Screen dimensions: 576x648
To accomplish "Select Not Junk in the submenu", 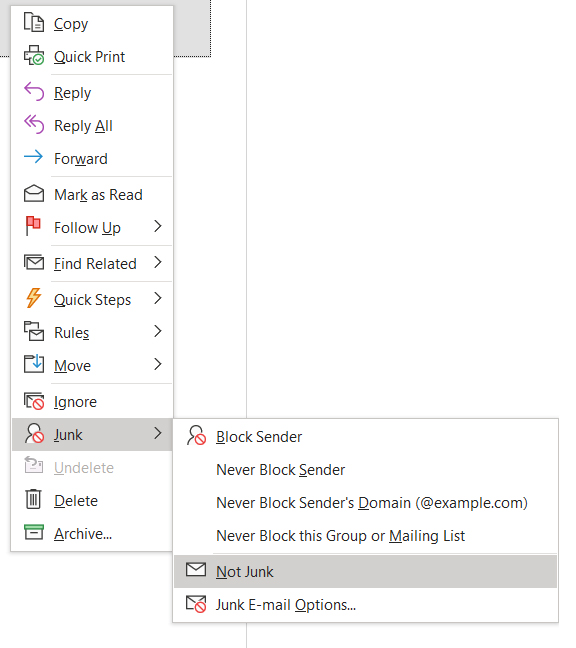I will click(x=365, y=572).
